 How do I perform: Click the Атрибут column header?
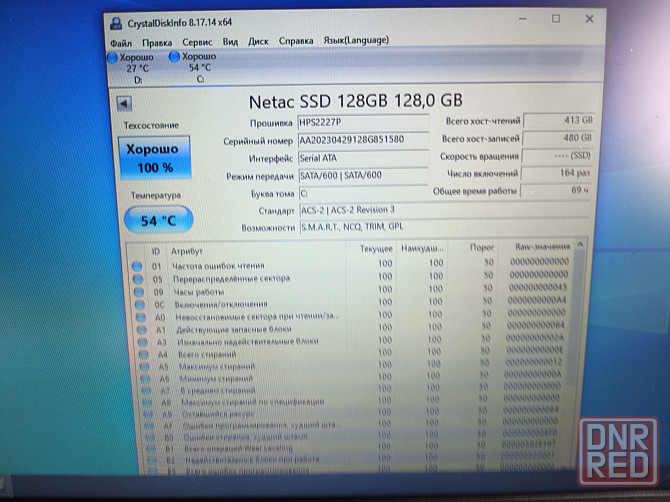coord(187,251)
